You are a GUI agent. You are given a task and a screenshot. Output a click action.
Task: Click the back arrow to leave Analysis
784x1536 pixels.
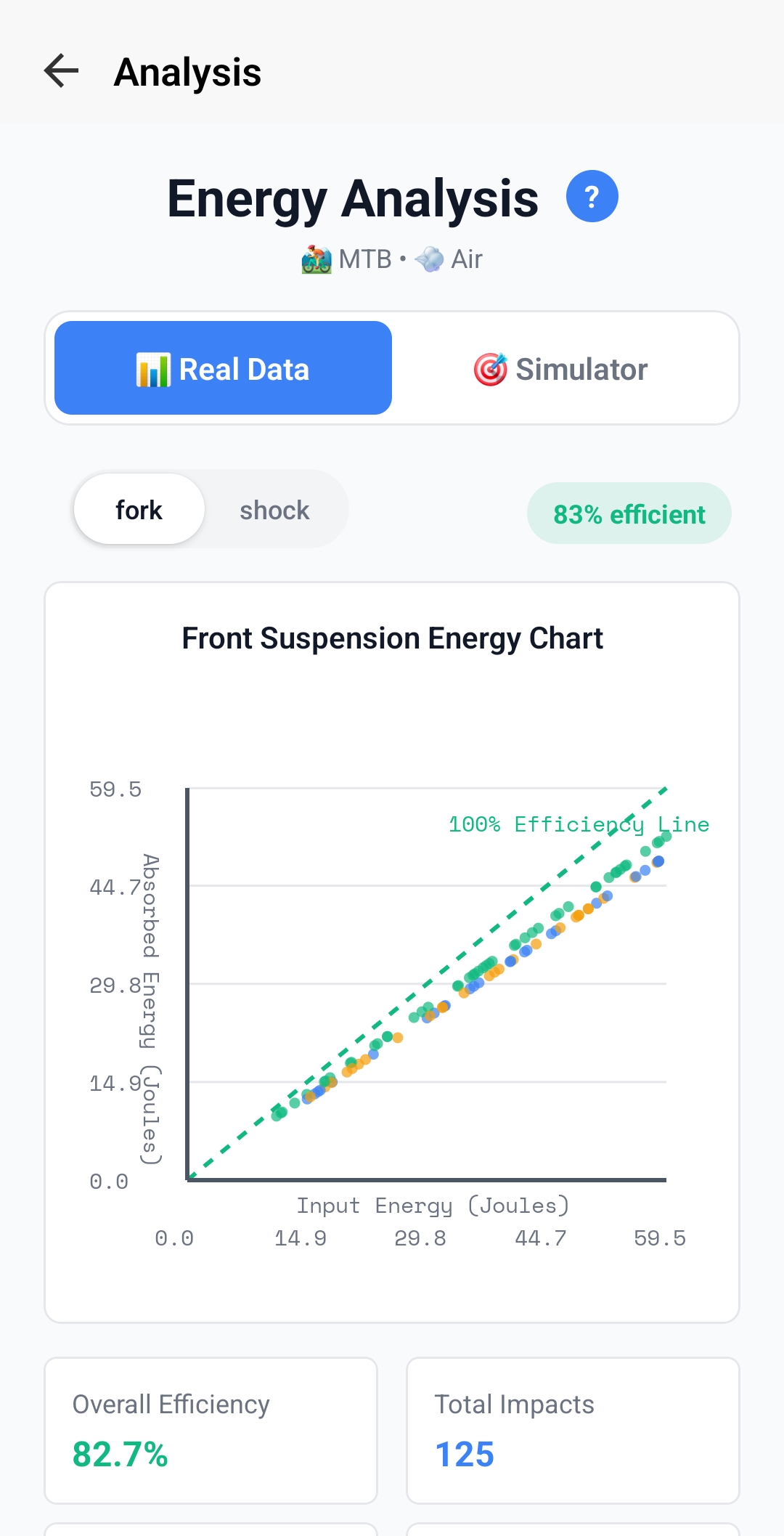tap(60, 71)
